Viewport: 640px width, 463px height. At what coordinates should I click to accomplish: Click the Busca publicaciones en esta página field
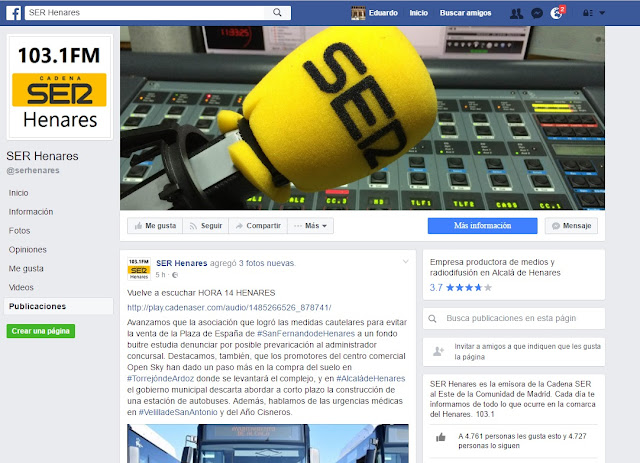[x=514, y=318]
